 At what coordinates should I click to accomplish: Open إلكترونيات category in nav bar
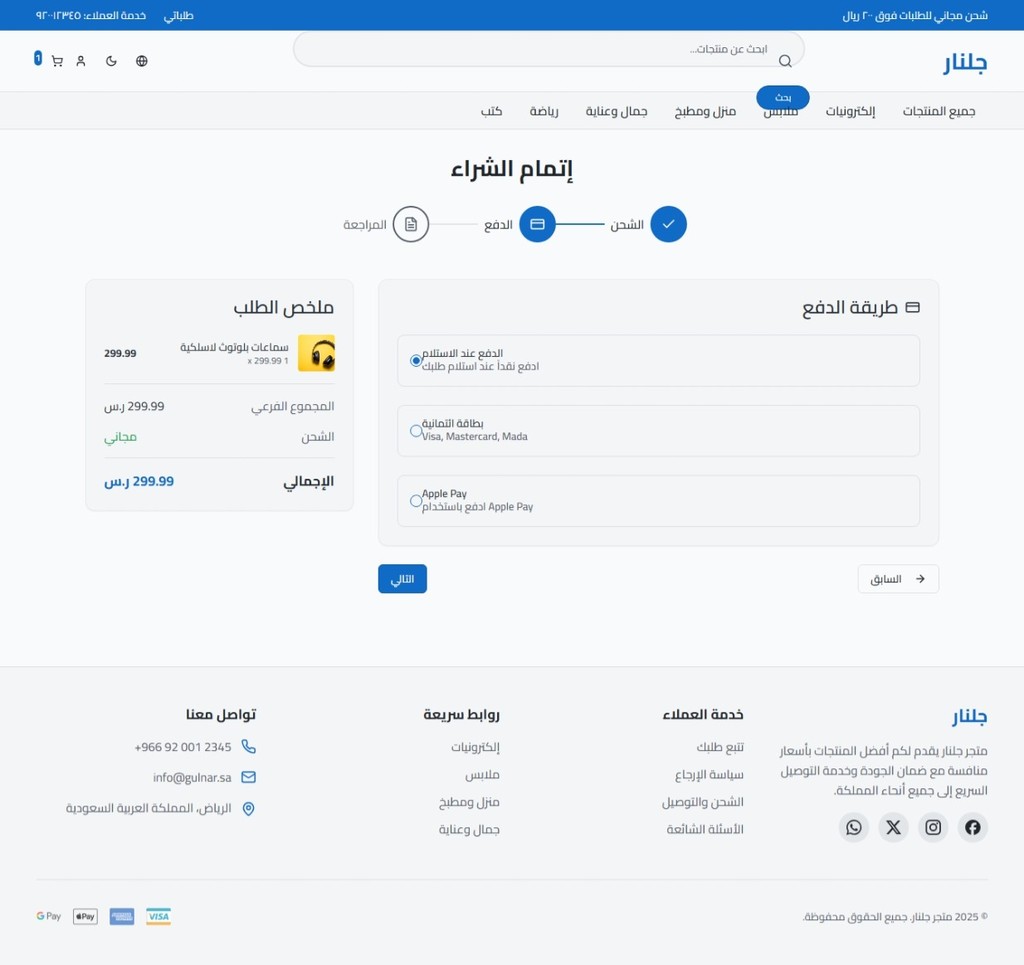850,111
